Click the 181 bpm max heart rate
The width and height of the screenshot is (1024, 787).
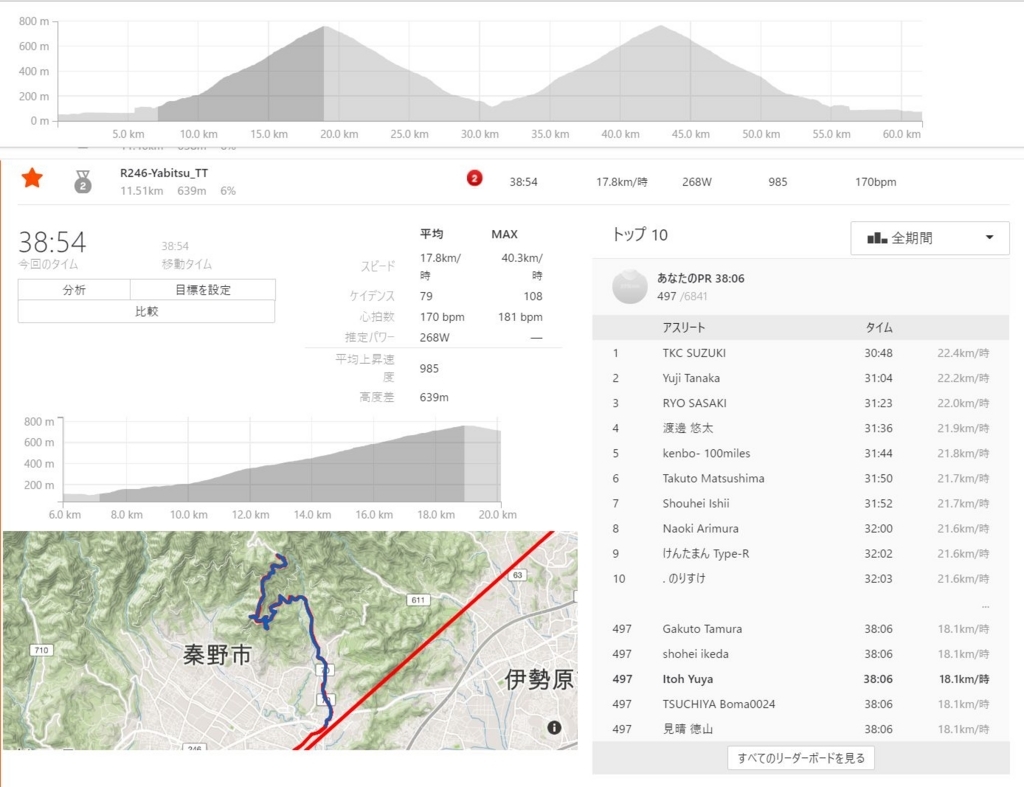[520, 317]
